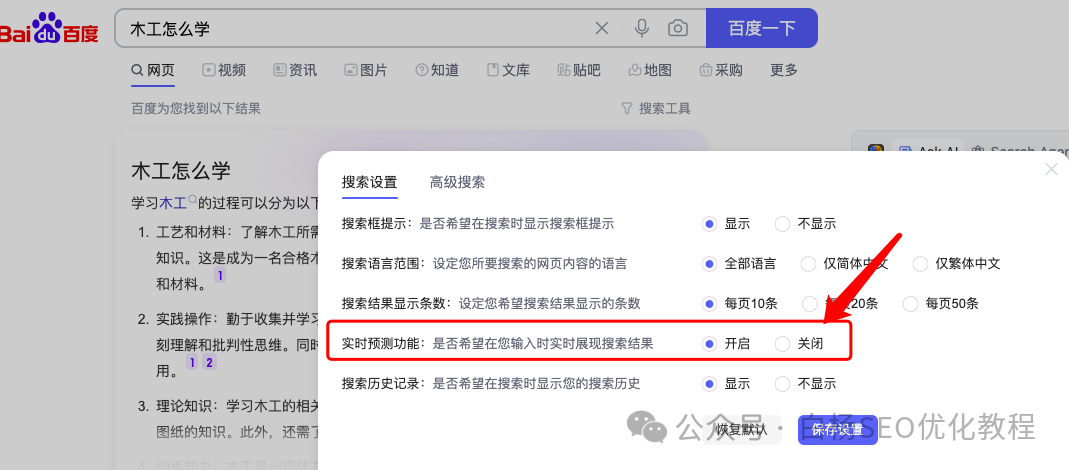Switch to the 文库 tab
This screenshot has height=470, width=1069.
click(508, 70)
